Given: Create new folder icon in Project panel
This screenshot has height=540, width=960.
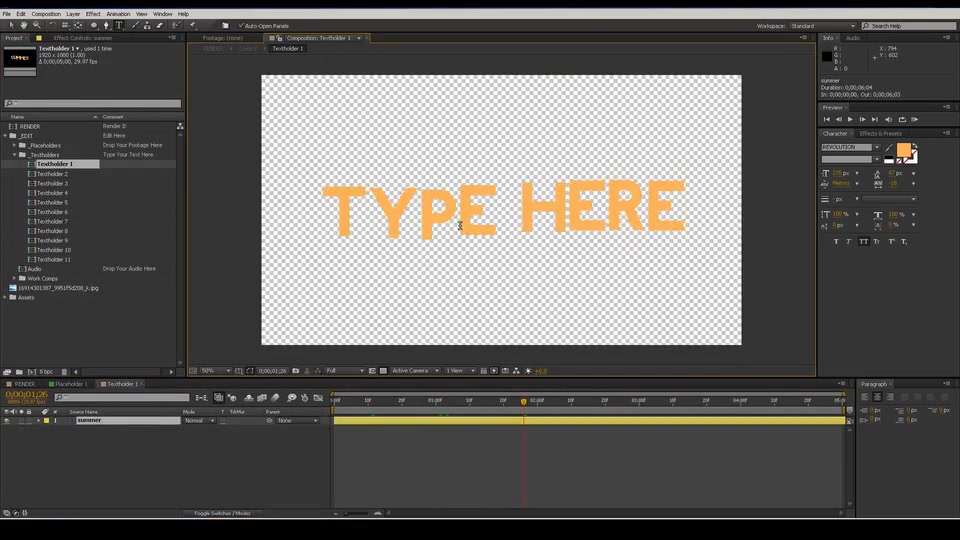Looking at the screenshot, I should click(x=19, y=372).
